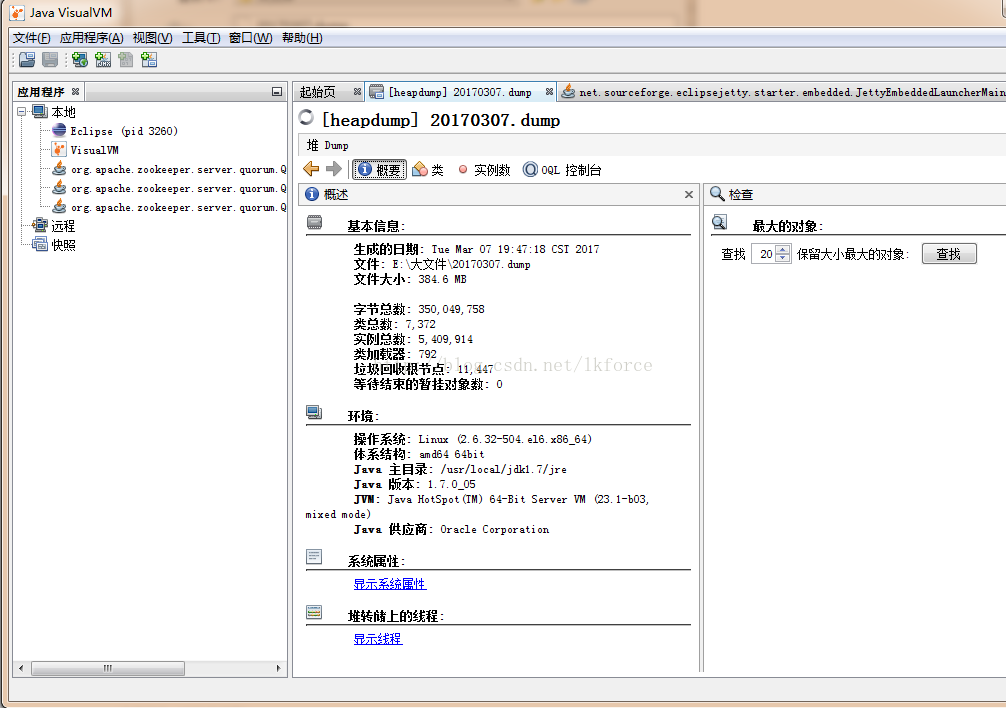Image resolution: width=1006 pixels, height=708 pixels.
Task: Select second zookeeper quorum process icon
Action: point(59,188)
